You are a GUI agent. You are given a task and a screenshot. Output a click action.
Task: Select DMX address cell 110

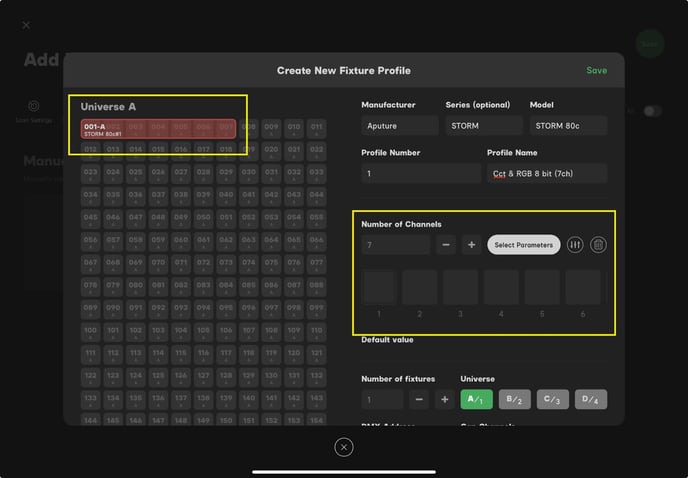[316, 332]
